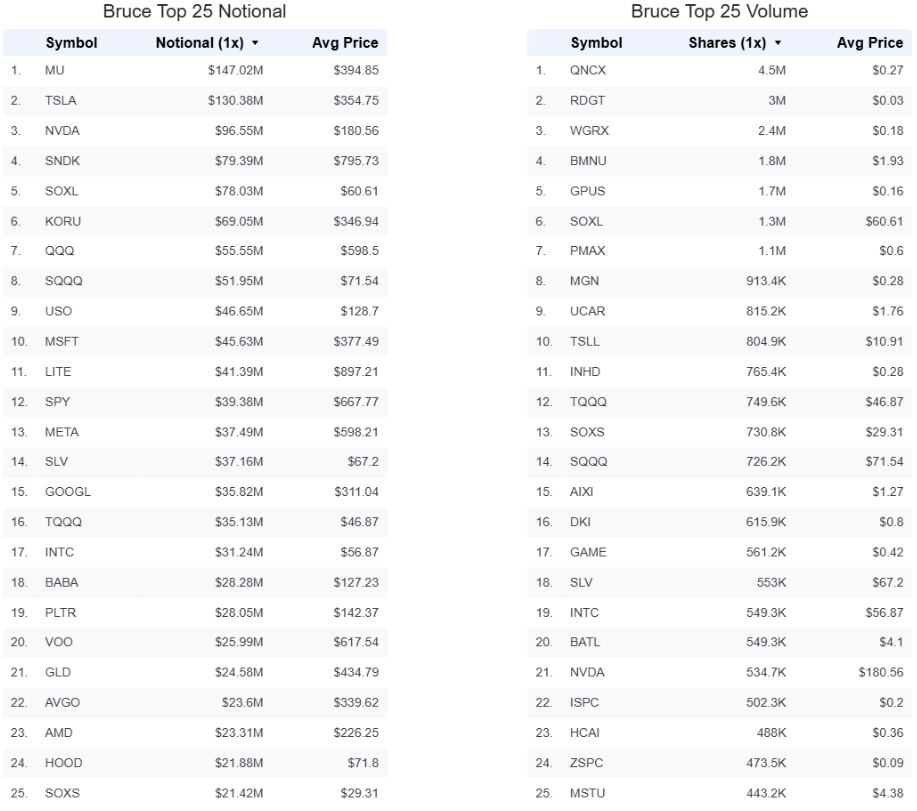Click the Shares (1x) sort arrow

click(778, 43)
